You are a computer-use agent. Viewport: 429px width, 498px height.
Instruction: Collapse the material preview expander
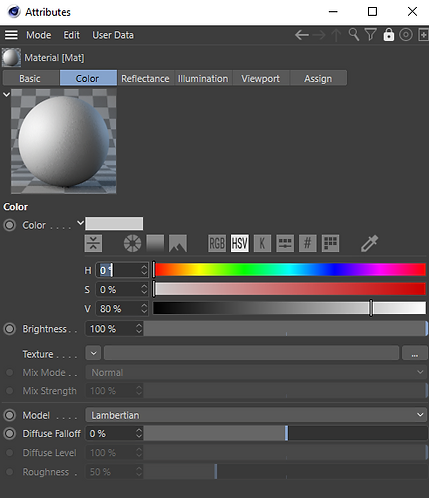point(6,95)
